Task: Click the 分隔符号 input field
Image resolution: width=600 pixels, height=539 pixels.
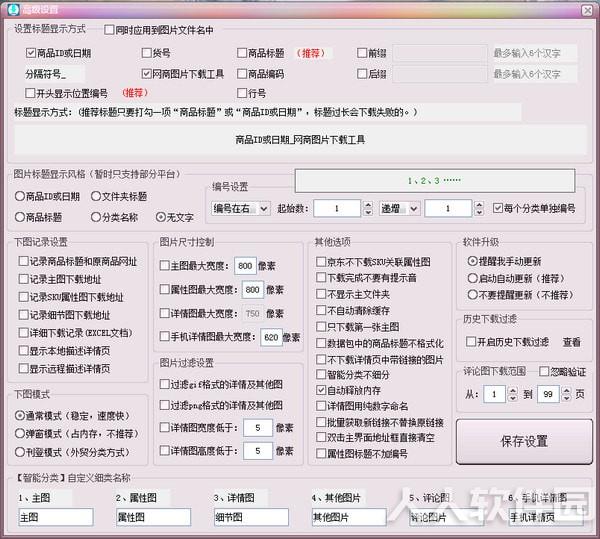Action: pos(54,74)
